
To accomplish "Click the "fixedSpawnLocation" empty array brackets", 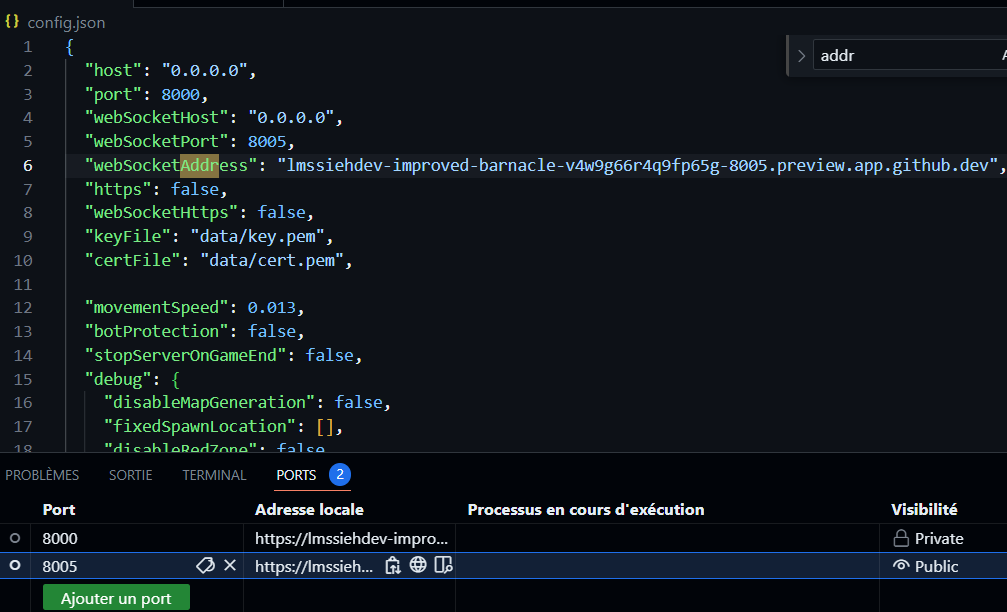I will coord(325,426).
